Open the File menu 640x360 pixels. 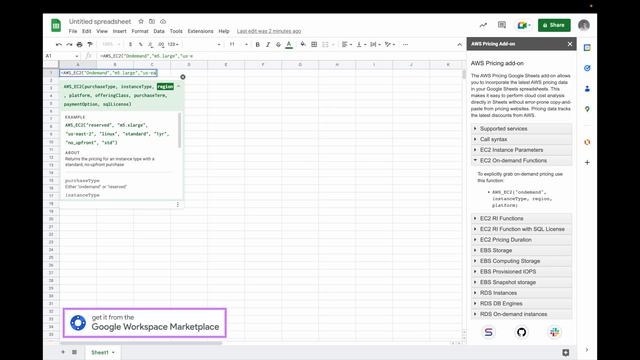[x=73, y=31]
